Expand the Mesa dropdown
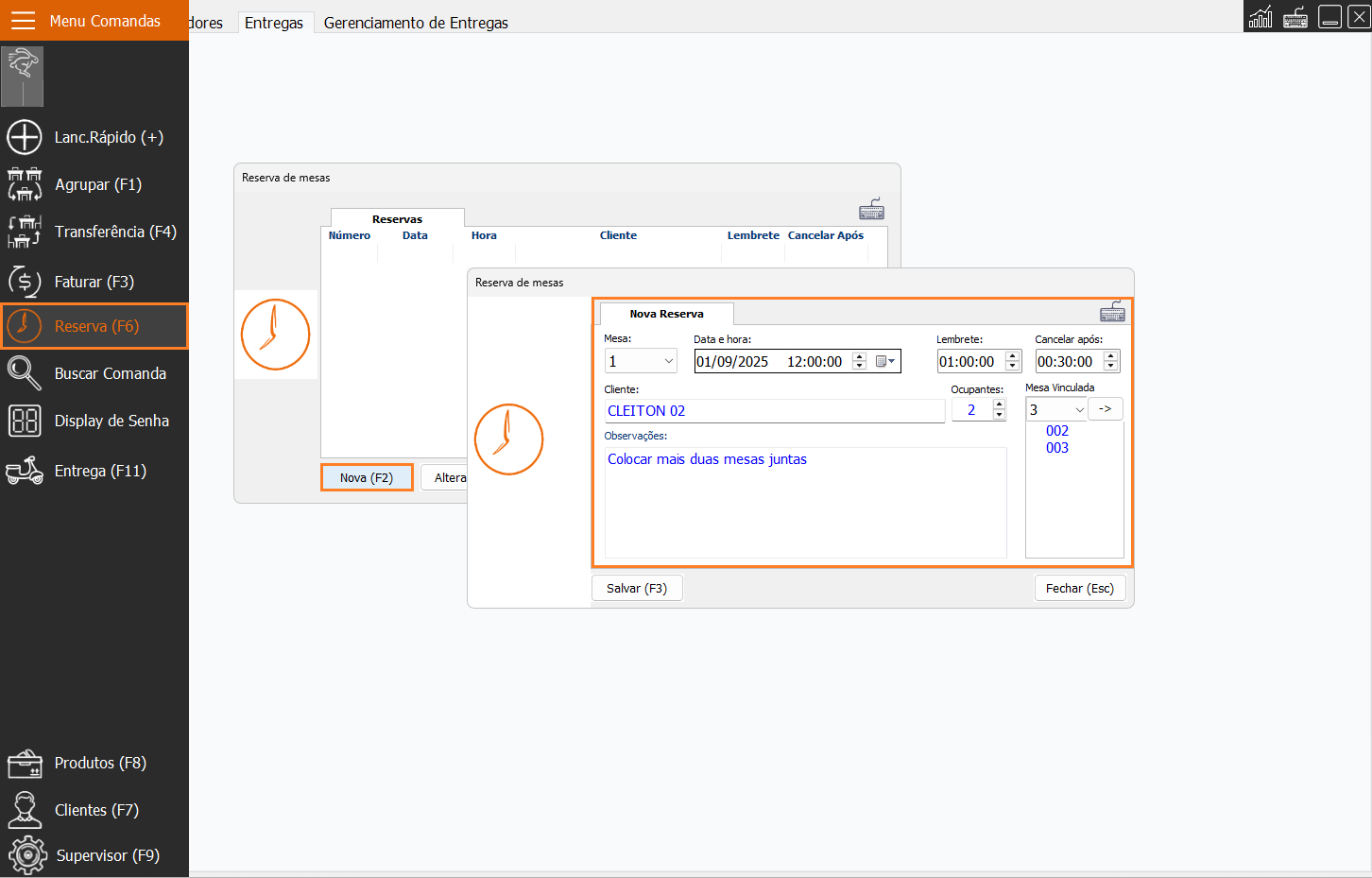This screenshot has width=1372, height=878. [668, 361]
